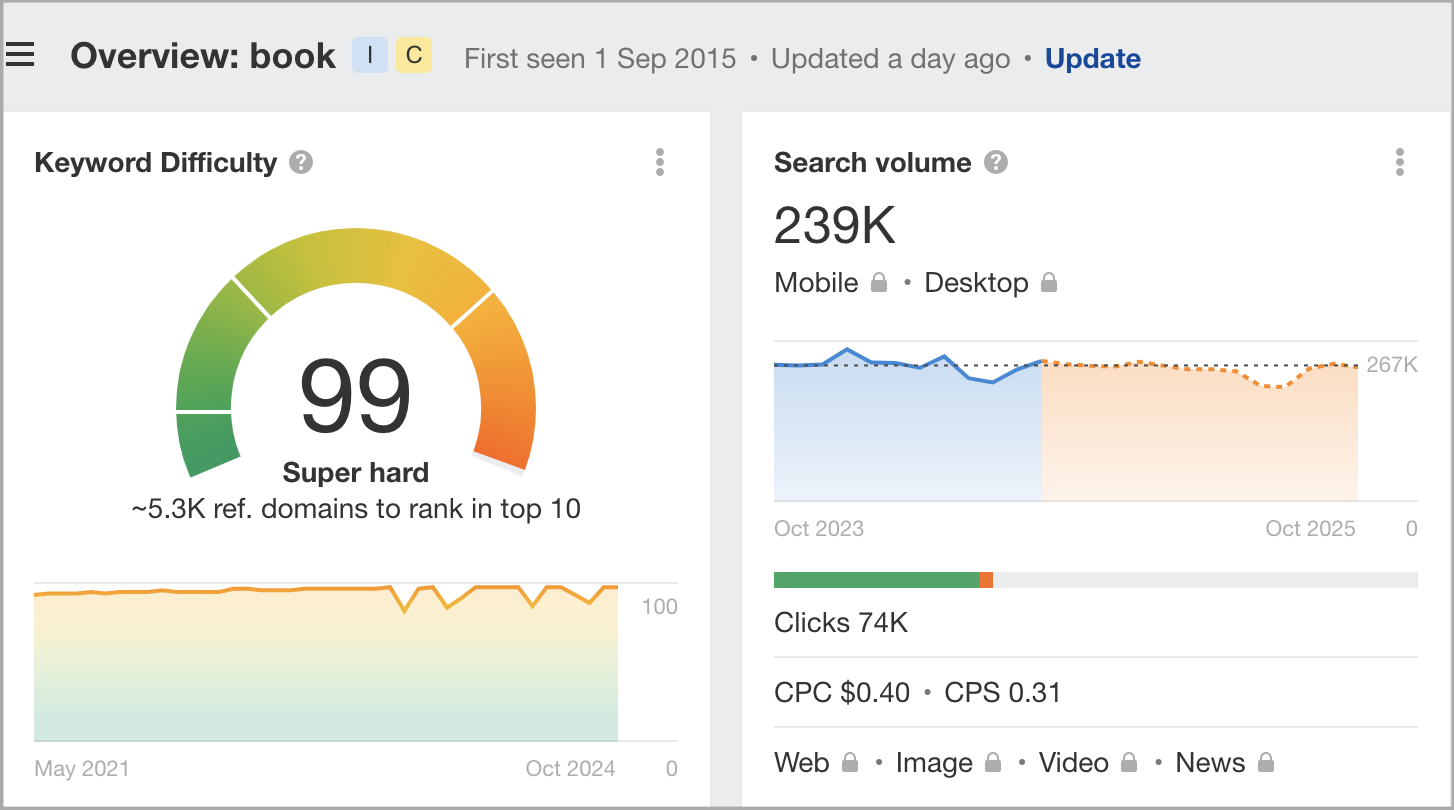The width and height of the screenshot is (1454, 810).
Task: Select the Web search type
Action: point(802,763)
